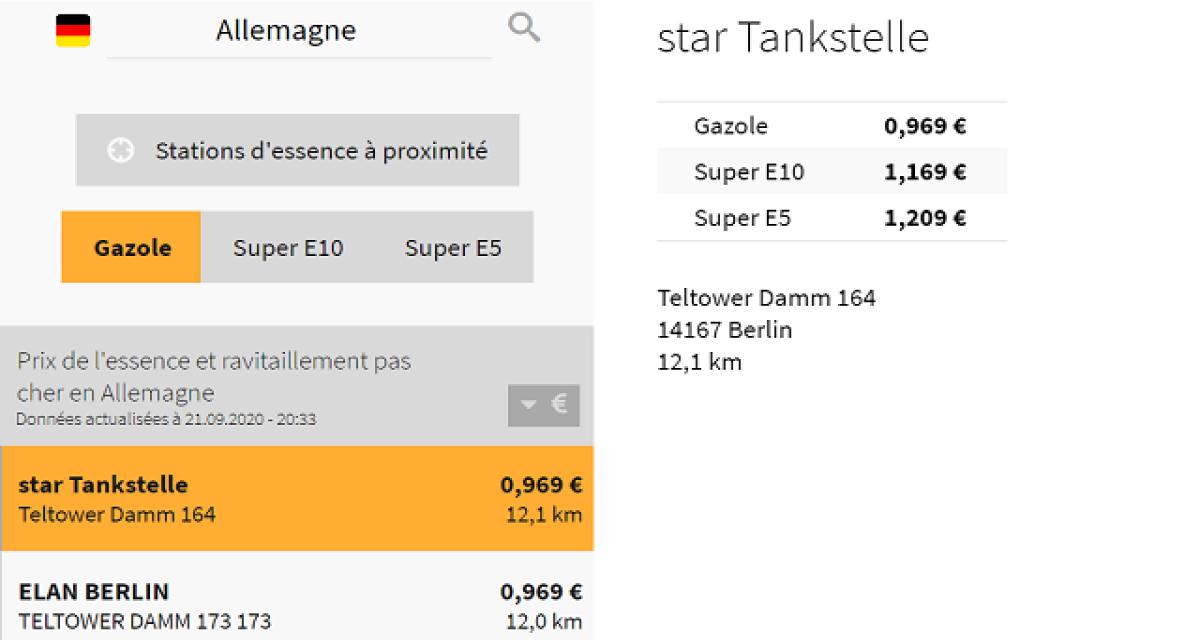Click Stations d'essence à proximité button

point(297,151)
